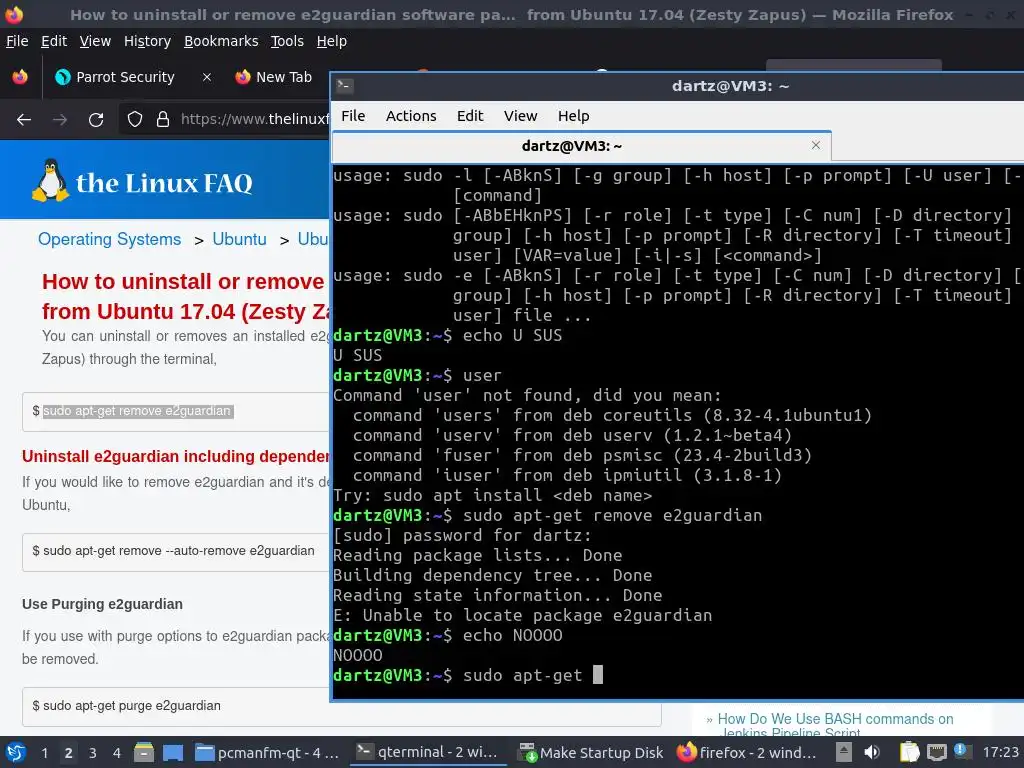Open the Help menu in Firefox

pos(332,41)
